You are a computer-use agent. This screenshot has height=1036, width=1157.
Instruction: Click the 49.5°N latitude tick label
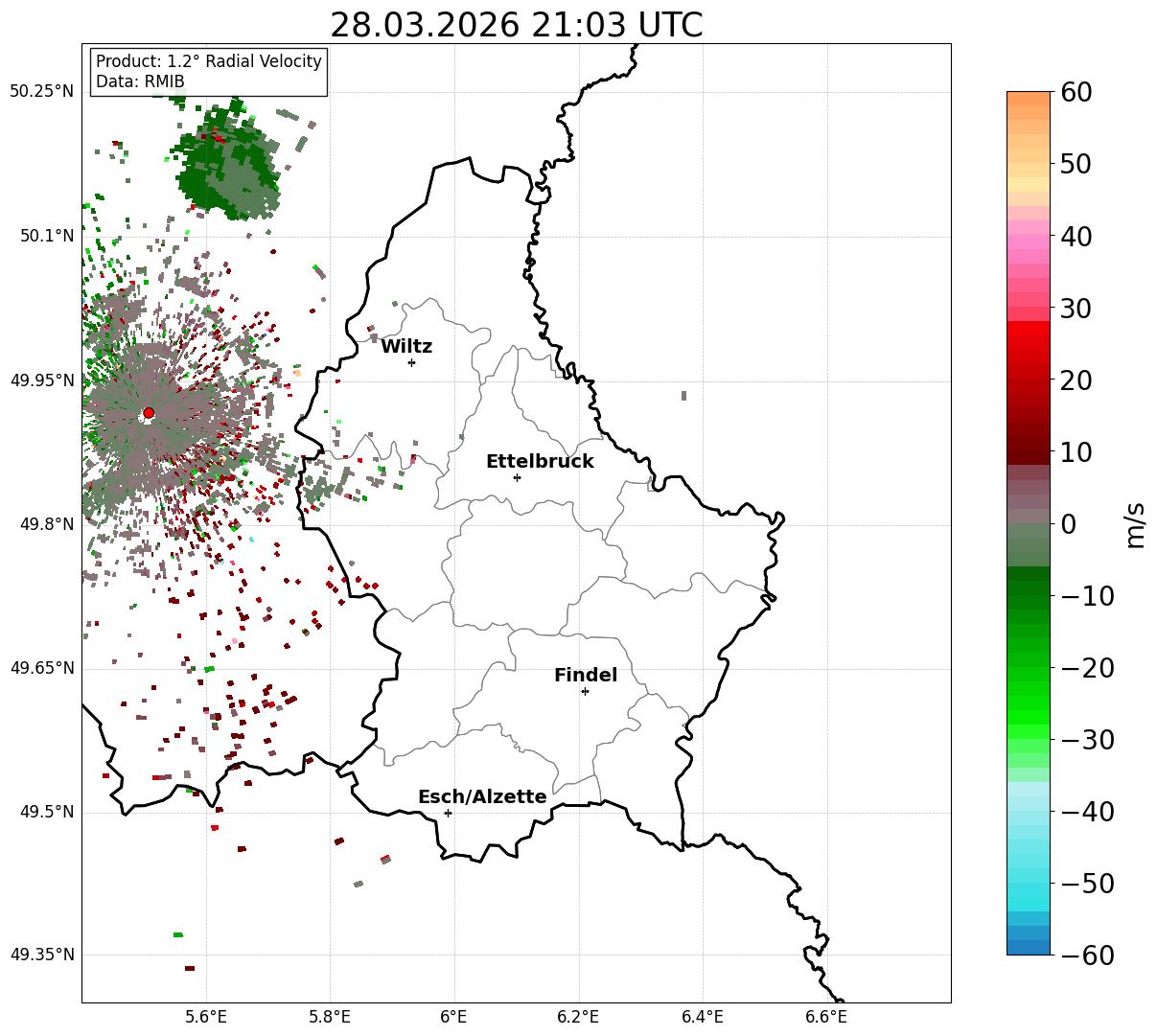46,812
